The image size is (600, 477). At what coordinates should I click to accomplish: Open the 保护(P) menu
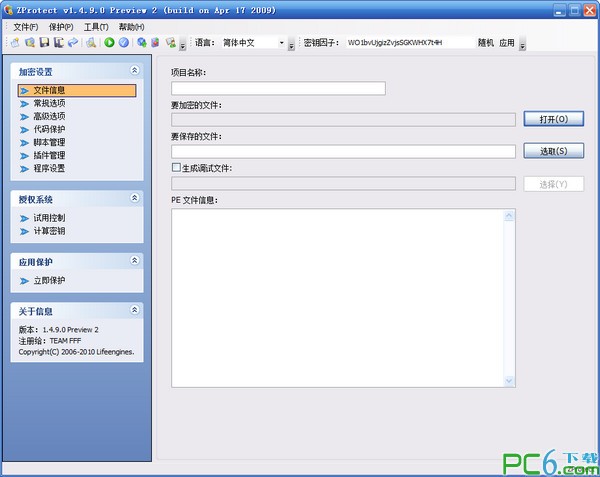click(61, 27)
